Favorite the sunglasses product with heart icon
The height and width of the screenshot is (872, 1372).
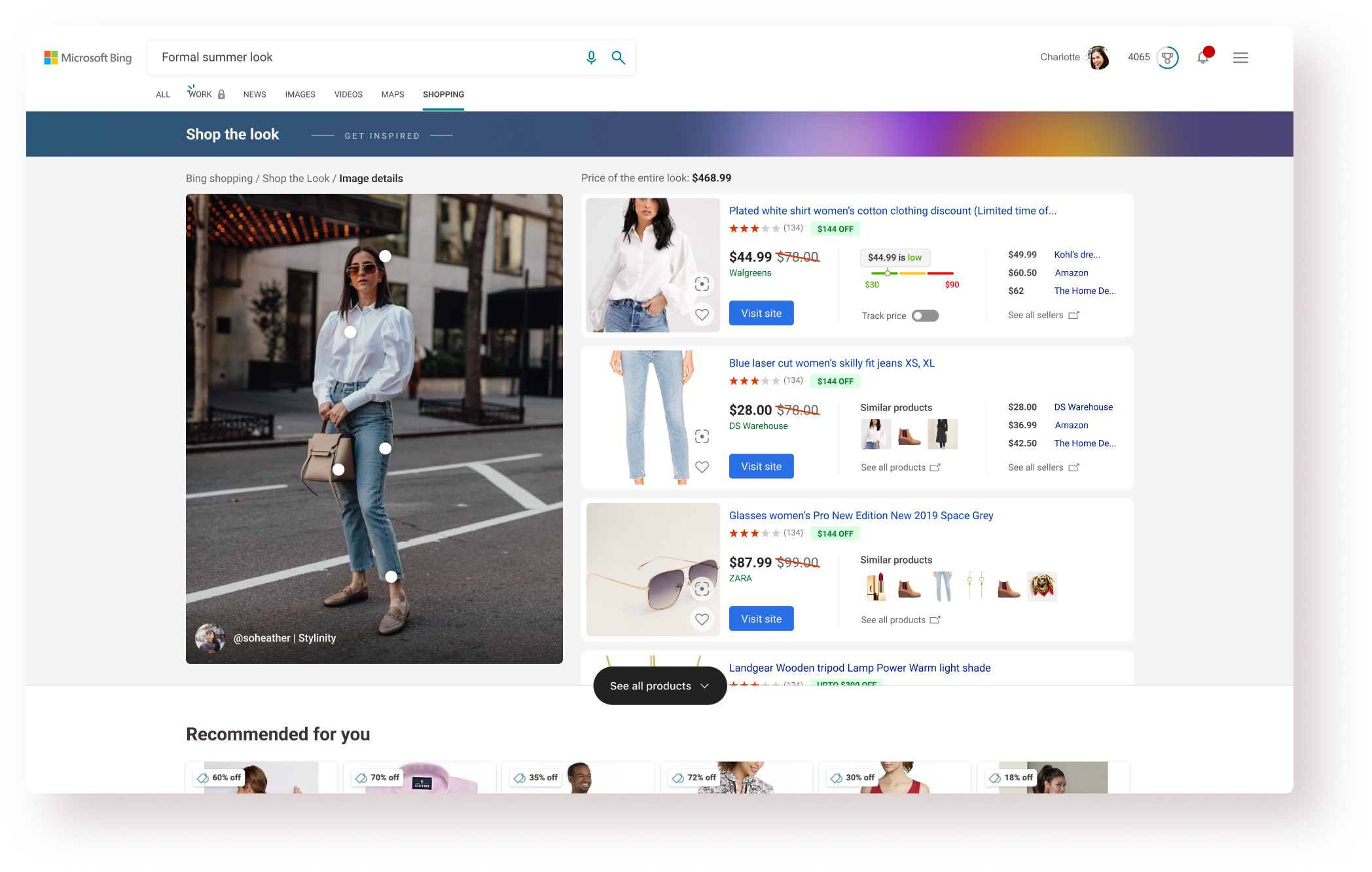[x=702, y=619]
